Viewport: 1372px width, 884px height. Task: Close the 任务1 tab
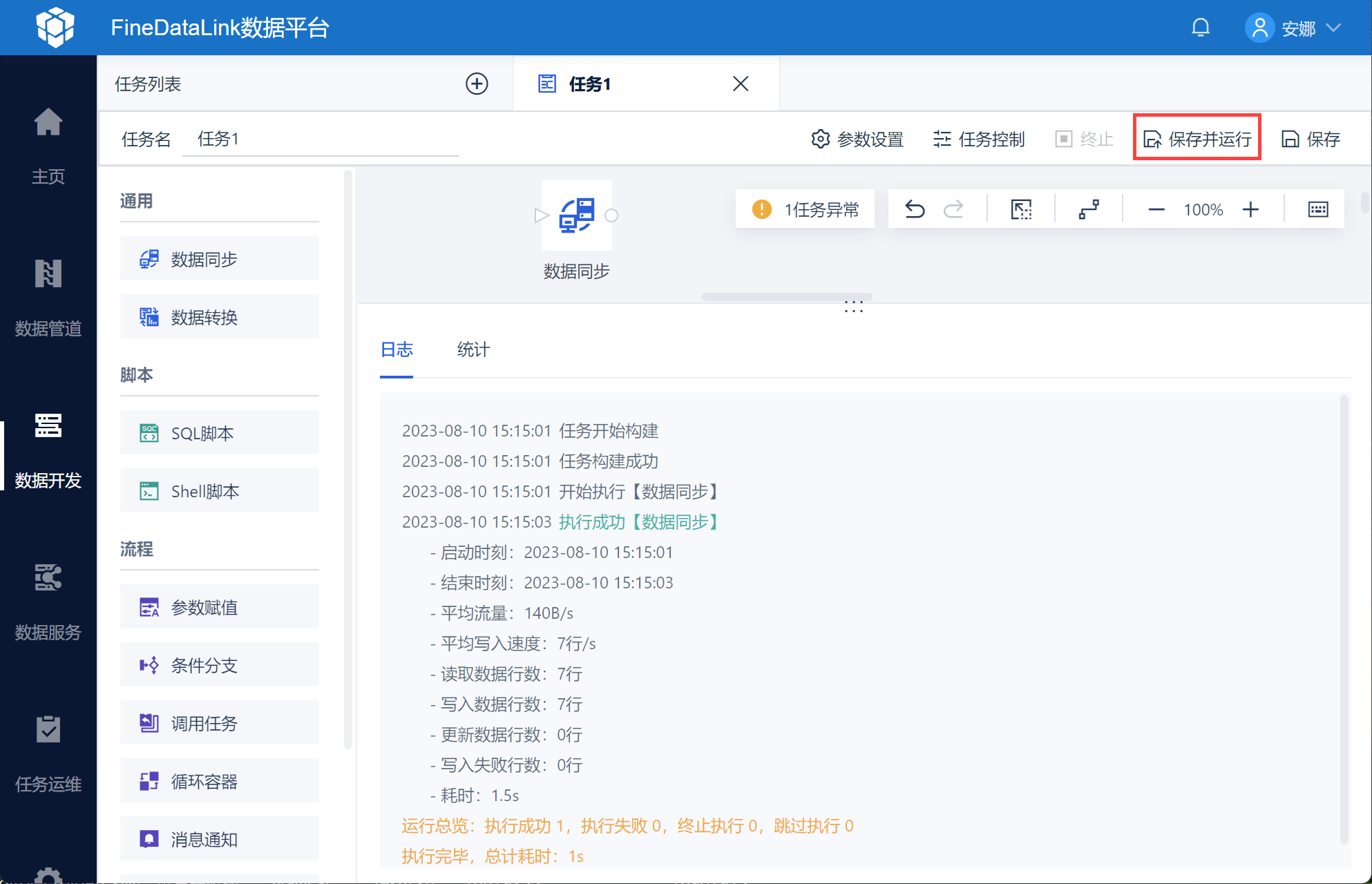741,84
